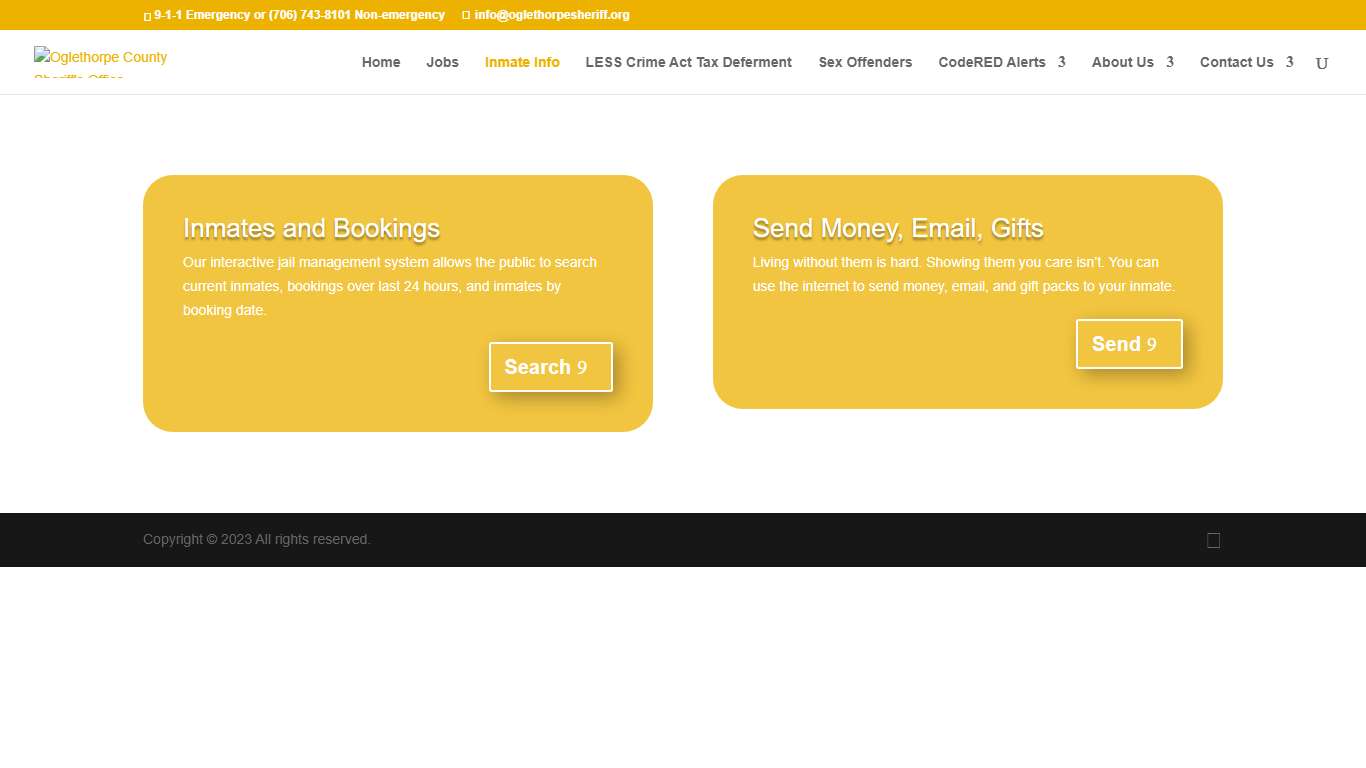Click the phone icon in the top bar
This screenshot has height=768, width=1366.
(x=147, y=16)
